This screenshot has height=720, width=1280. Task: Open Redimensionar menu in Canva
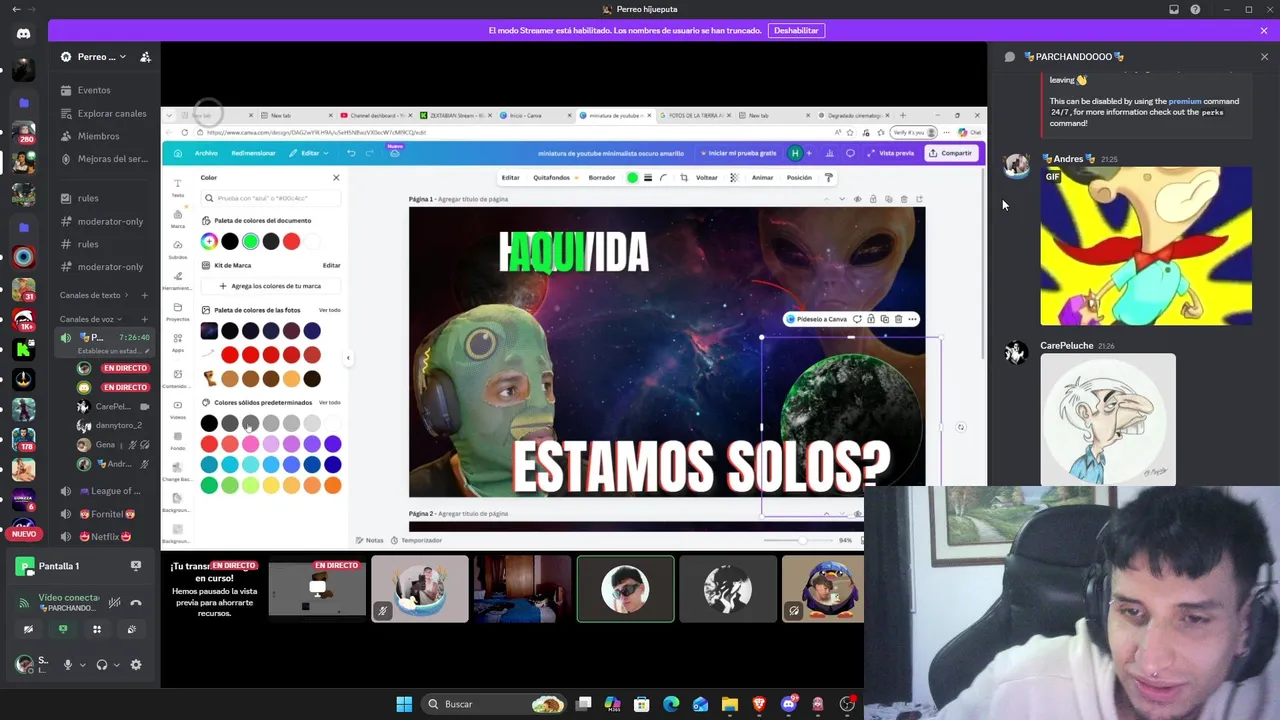point(253,153)
